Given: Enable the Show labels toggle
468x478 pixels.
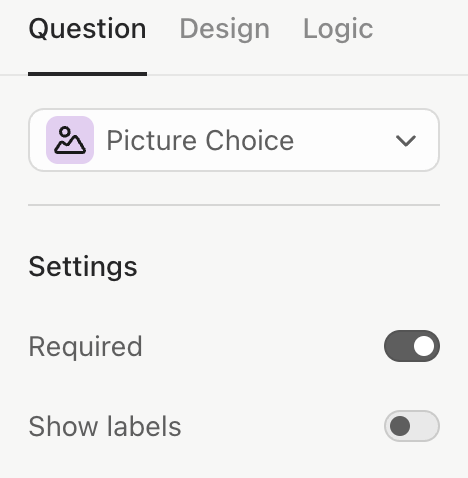Looking at the screenshot, I should coord(412,426).
